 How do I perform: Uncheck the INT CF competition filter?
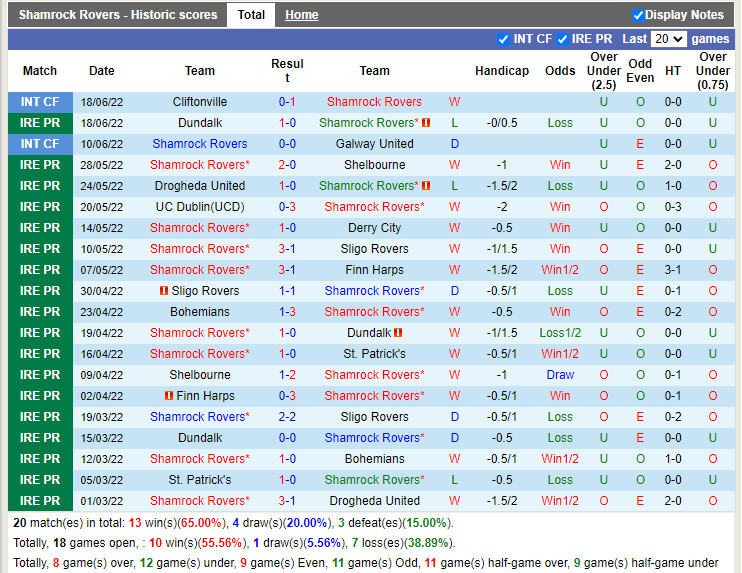coord(504,39)
